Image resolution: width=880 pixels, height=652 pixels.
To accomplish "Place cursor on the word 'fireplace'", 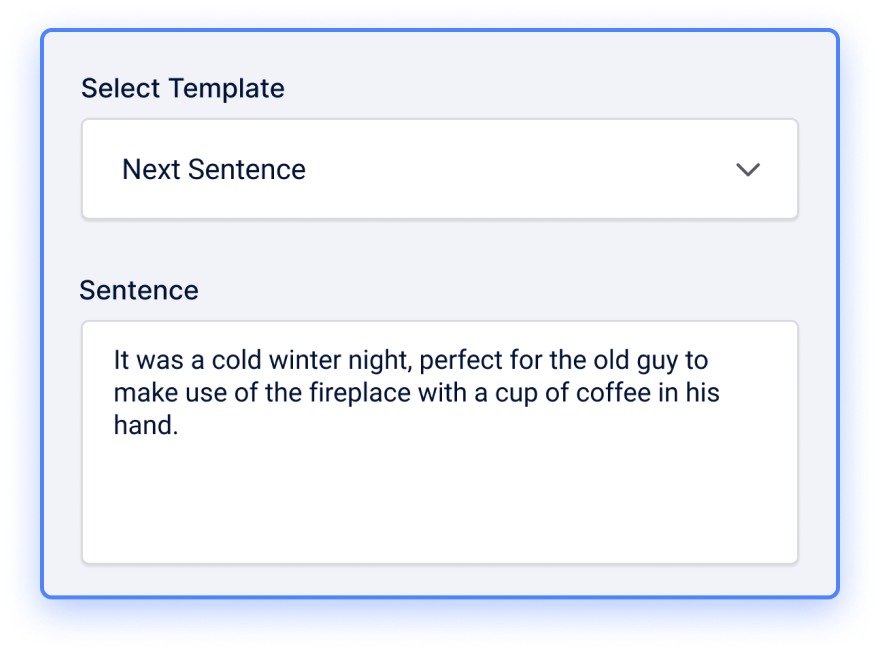I will pos(360,393).
